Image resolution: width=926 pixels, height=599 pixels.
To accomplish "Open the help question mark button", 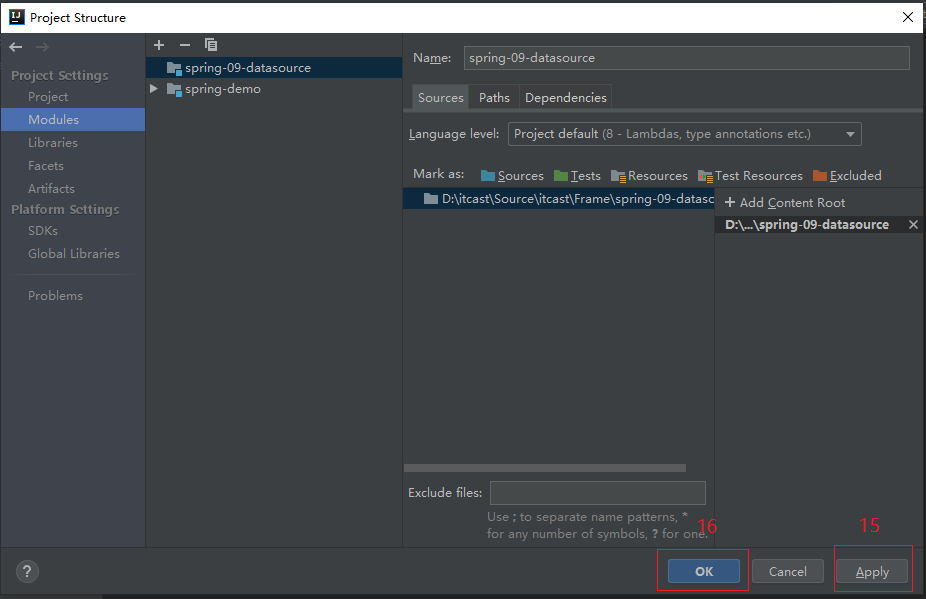I will pos(27,572).
